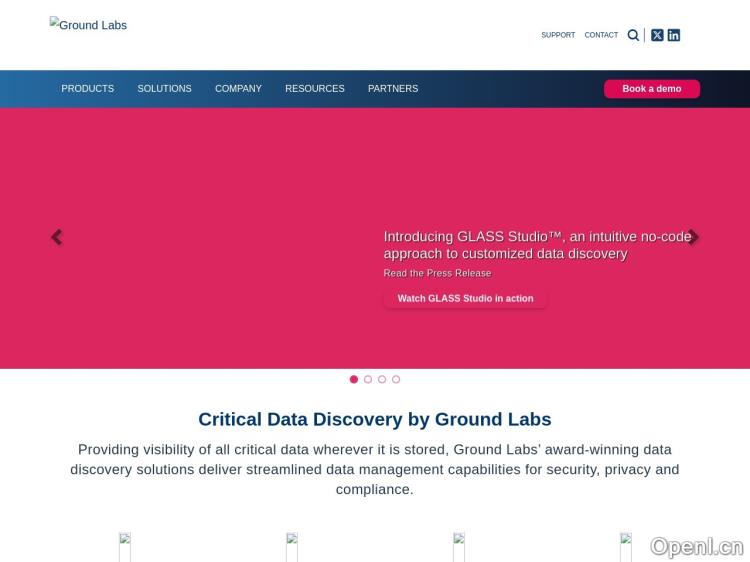
Task: Select the third carousel dot indicator
Action: pos(382,379)
